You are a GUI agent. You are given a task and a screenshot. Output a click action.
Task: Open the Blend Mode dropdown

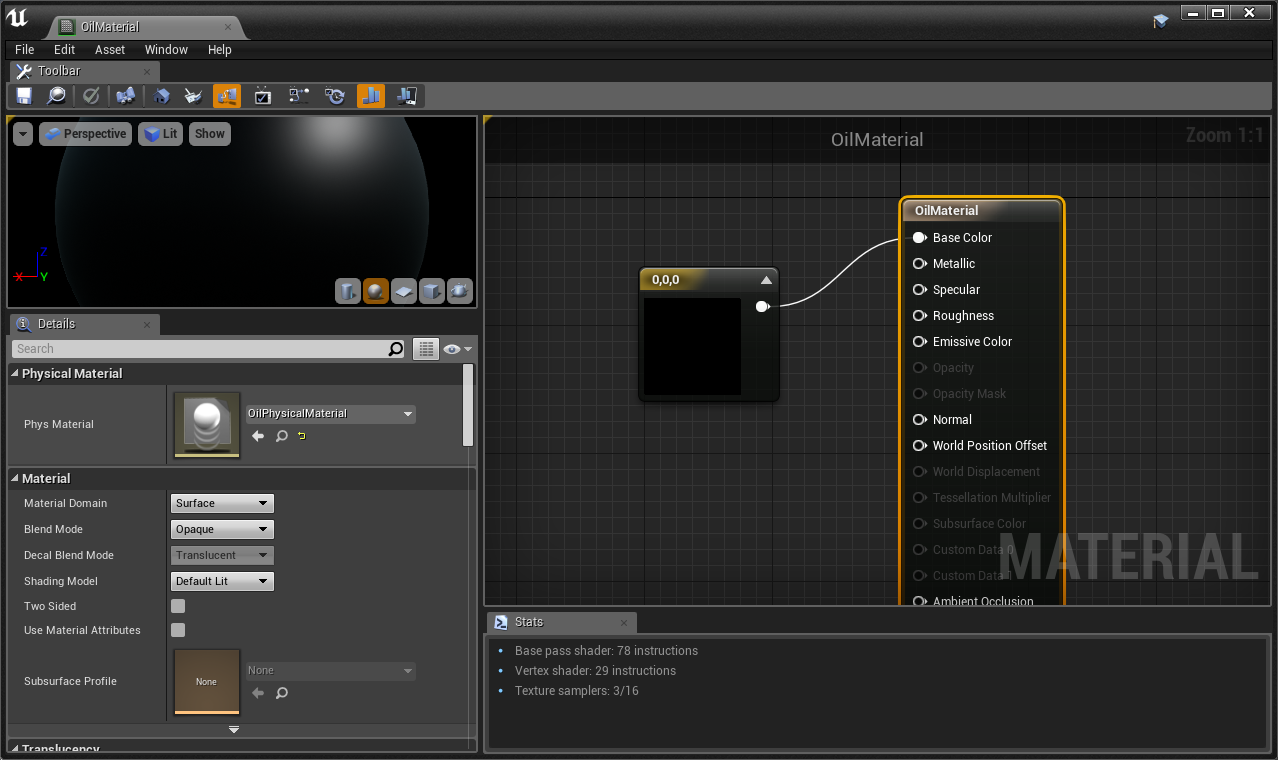tap(222, 529)
